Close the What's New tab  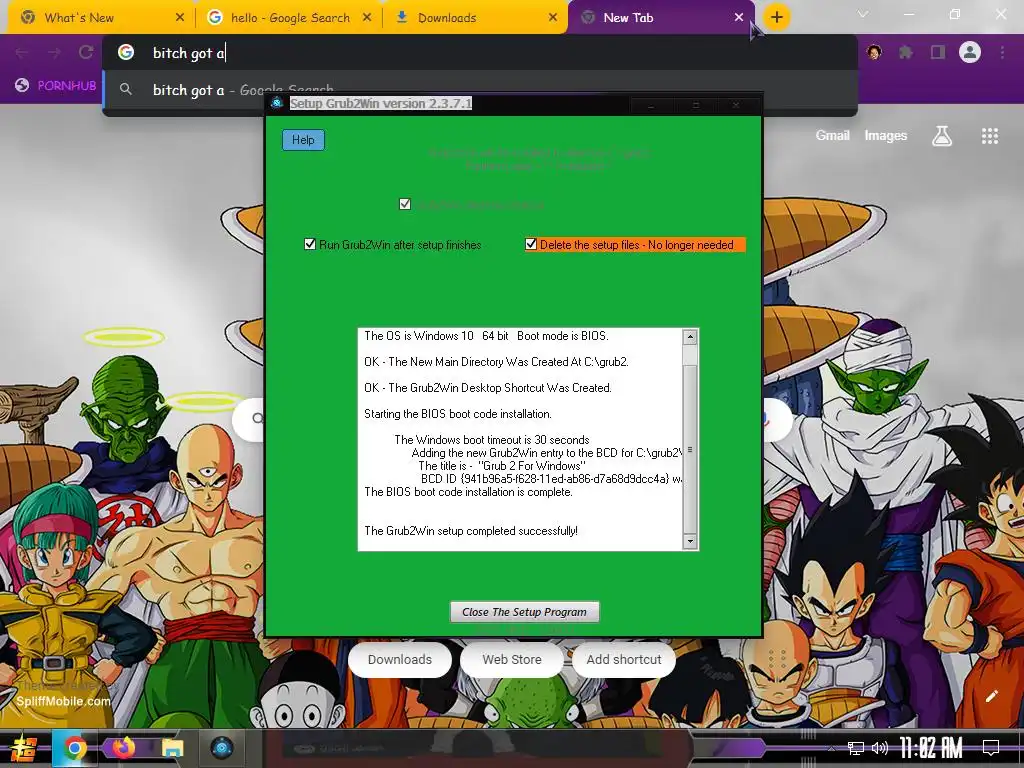tap(180, 18)
